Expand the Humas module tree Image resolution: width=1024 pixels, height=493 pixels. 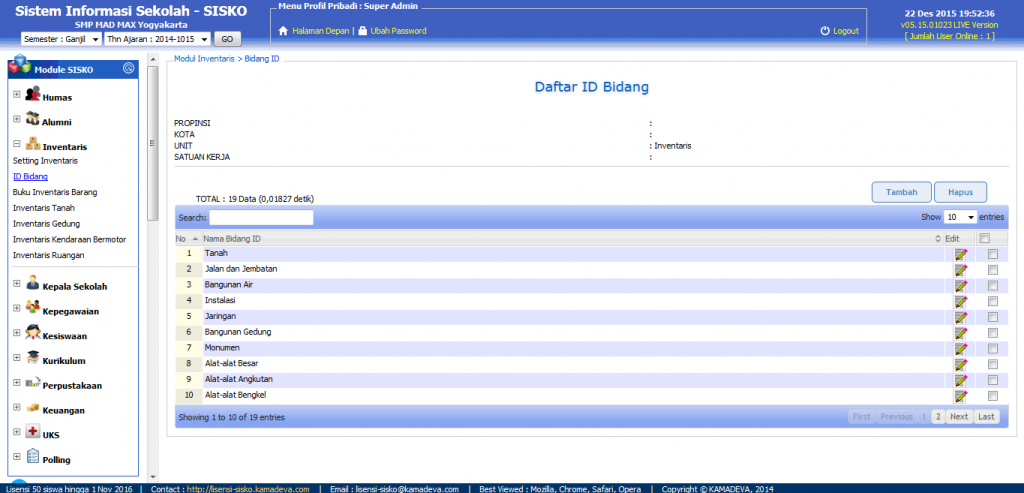(x=16, y=95)
